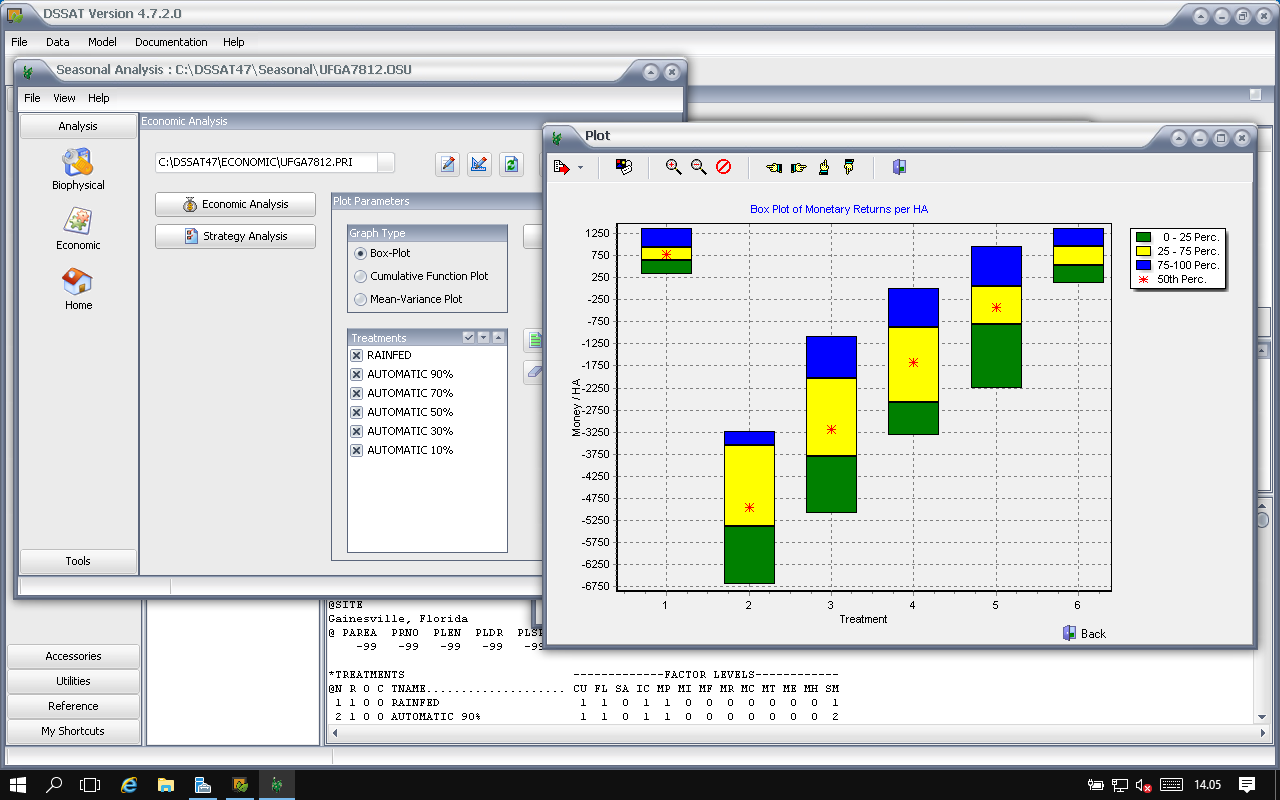Click the red prohibition circle icon
1280x800 pixels.
(724, 167)
